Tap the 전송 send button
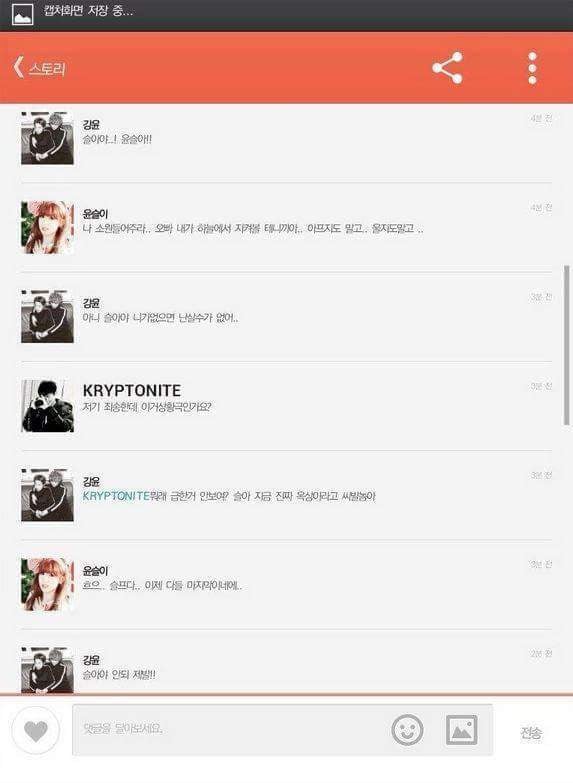Viewport: 573px width, 783px height. tap(531, 733)
